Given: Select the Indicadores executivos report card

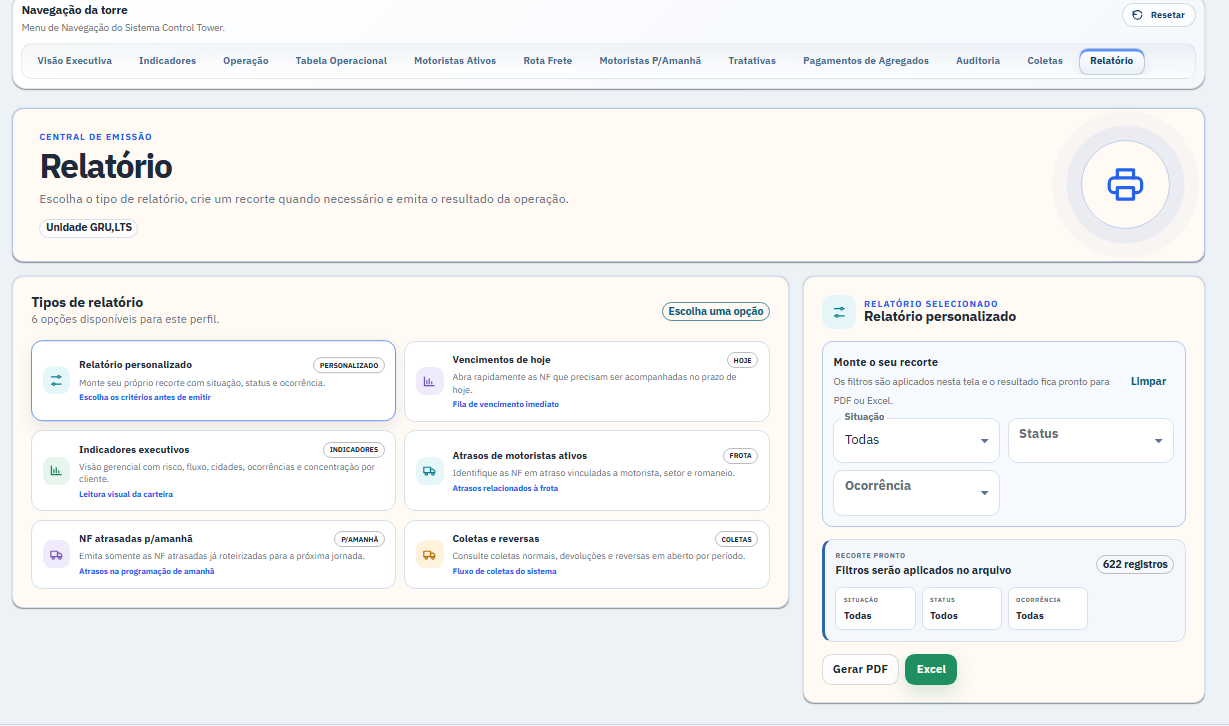Looking at the screenshot, I should point(213,471).
